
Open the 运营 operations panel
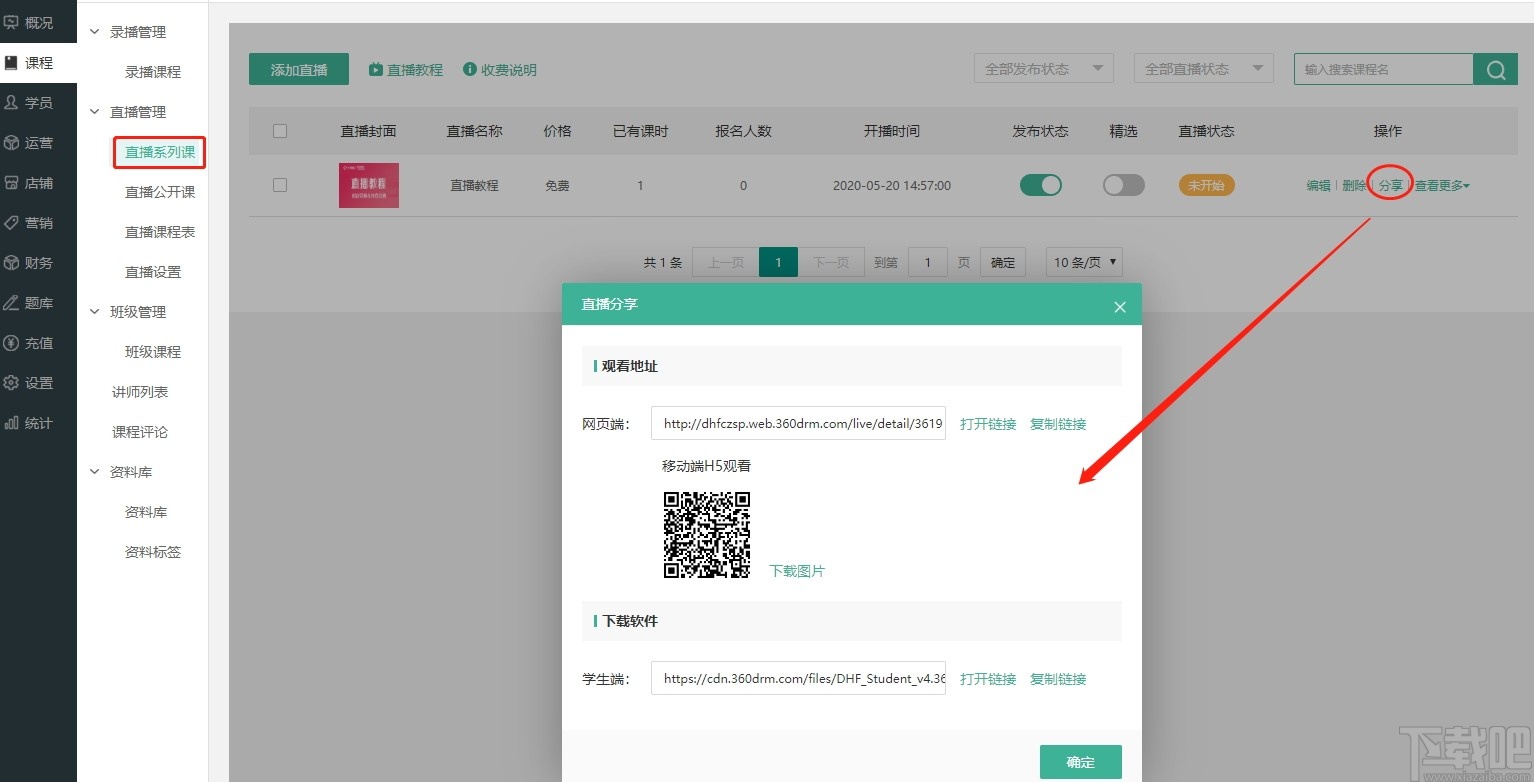click(37, 142)
